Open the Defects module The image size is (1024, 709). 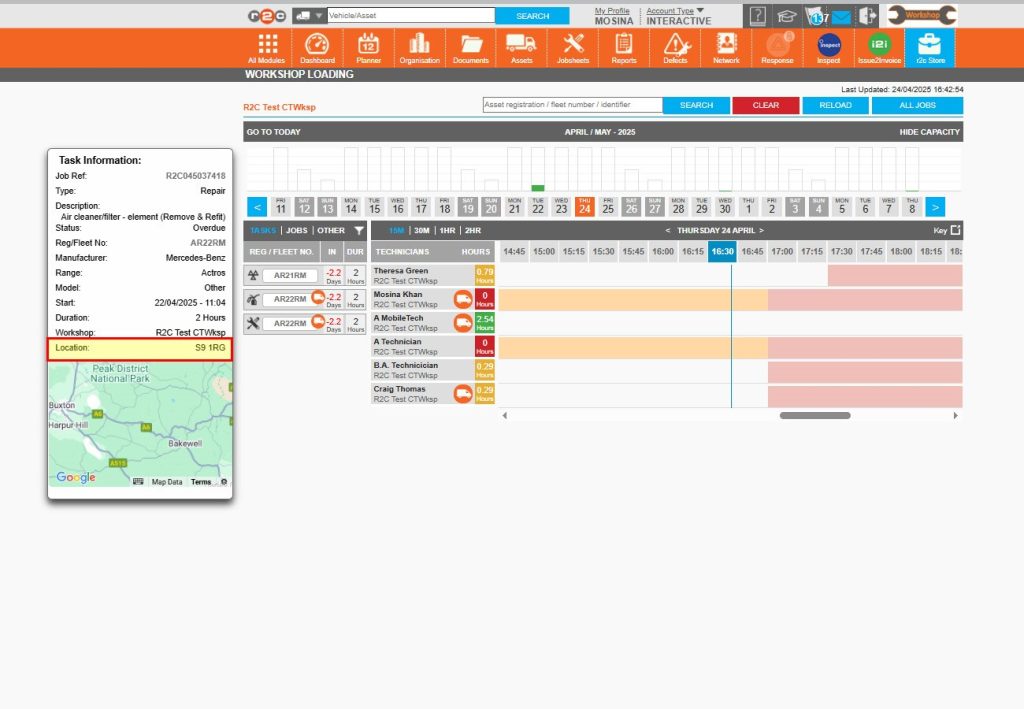click(675, 47)
